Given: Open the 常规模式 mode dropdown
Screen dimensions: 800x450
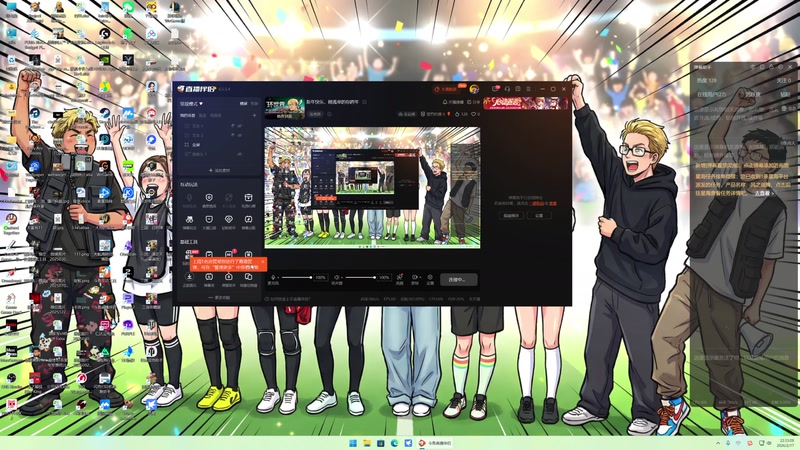Looking at the screenshot, I should (191, 104).
